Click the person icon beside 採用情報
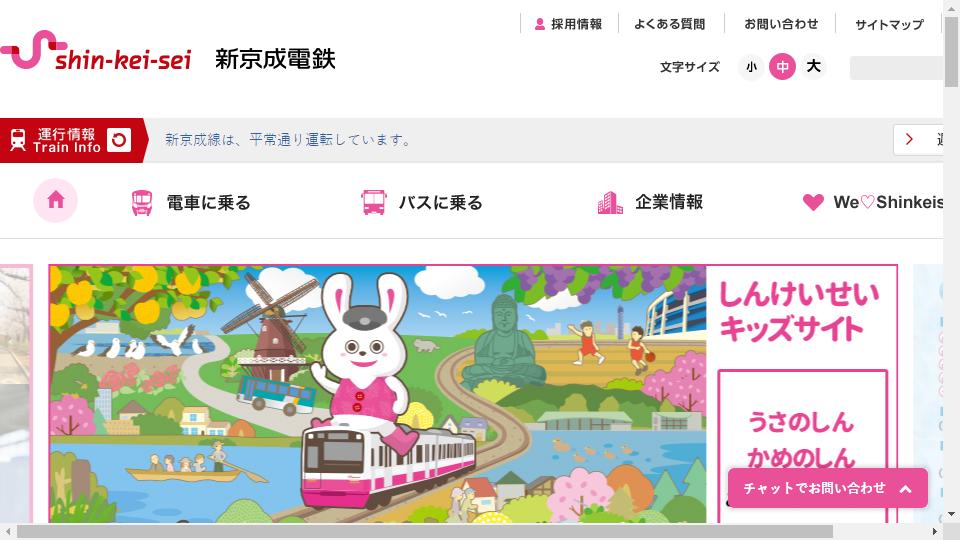This screenshot has width=960, height=540. [x=539, y=24]
